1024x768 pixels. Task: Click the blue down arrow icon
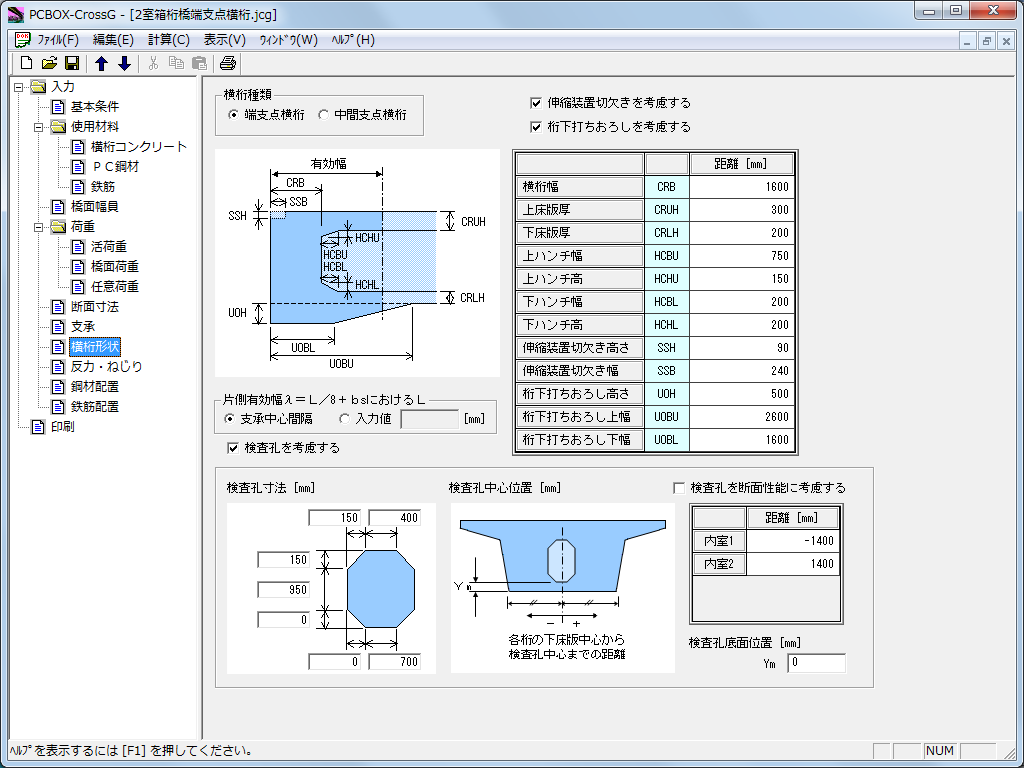click(x=124, y=64)
